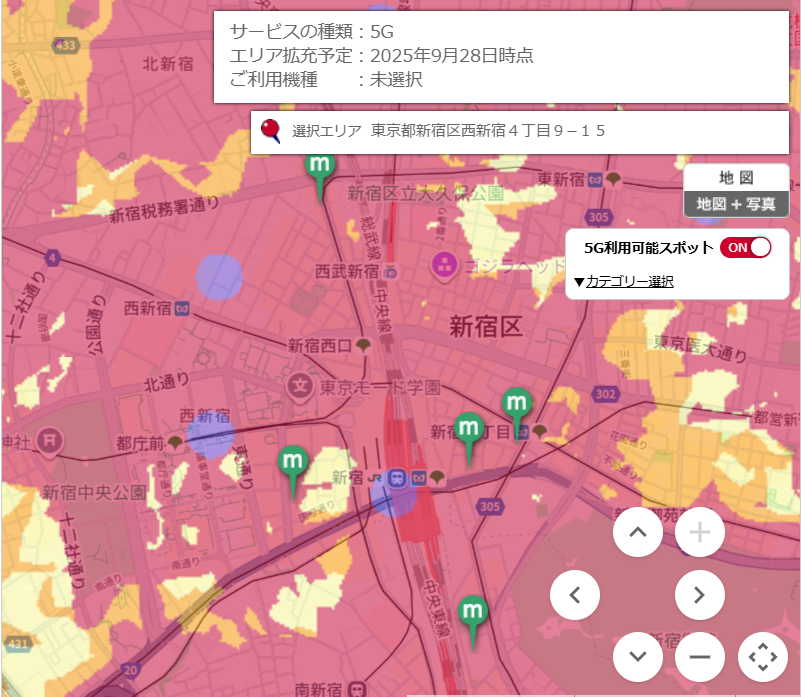The image size is (805, 697).
Task: Click the purple circle at 西新宿 station
Action: (210, 436)
